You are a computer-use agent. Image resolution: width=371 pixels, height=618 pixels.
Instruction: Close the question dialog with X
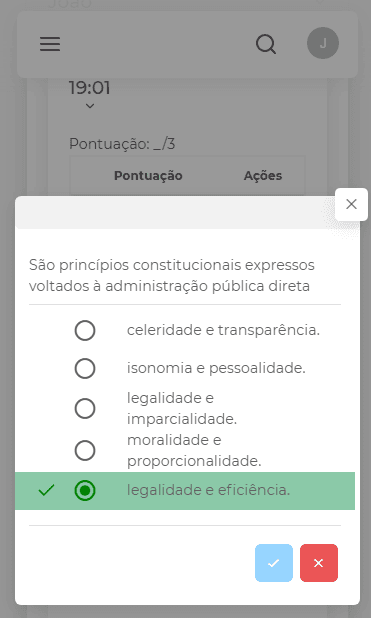tap(351, 204)
